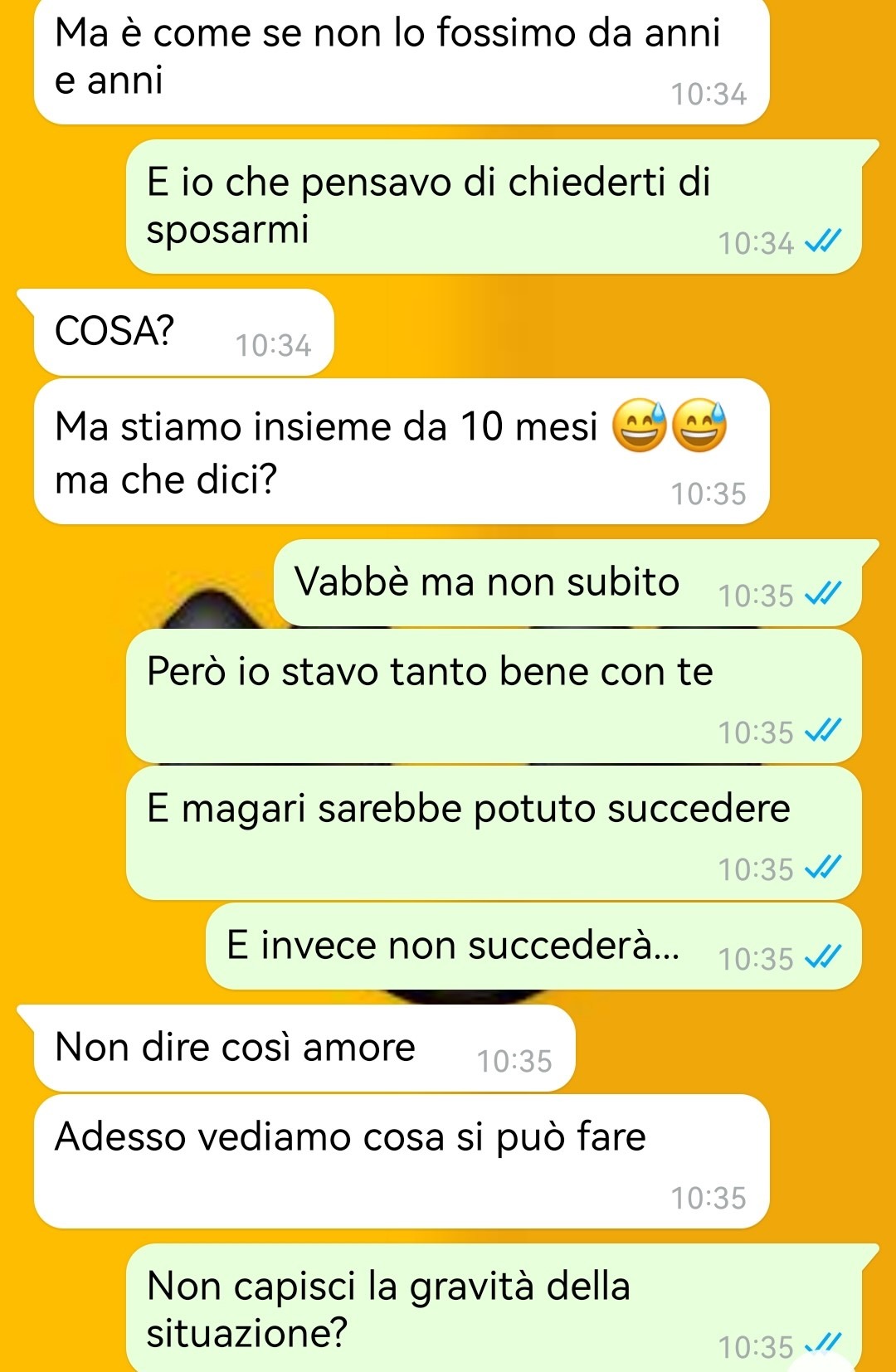This screenshot has width=896, height=1372.
Task: Tap the read ticks beside 'E invece non succederà...'
Action: pyautogui.click(x=824, y=957)
